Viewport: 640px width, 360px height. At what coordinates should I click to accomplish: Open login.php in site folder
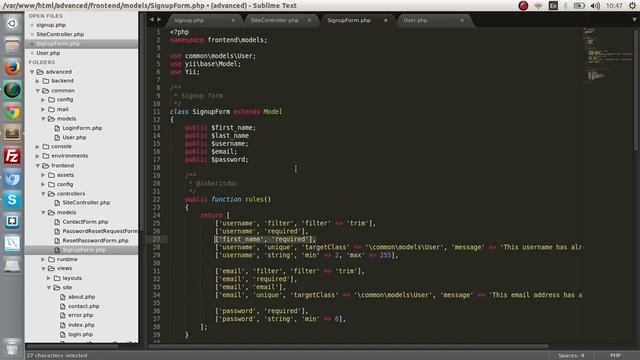click(80, 334)
